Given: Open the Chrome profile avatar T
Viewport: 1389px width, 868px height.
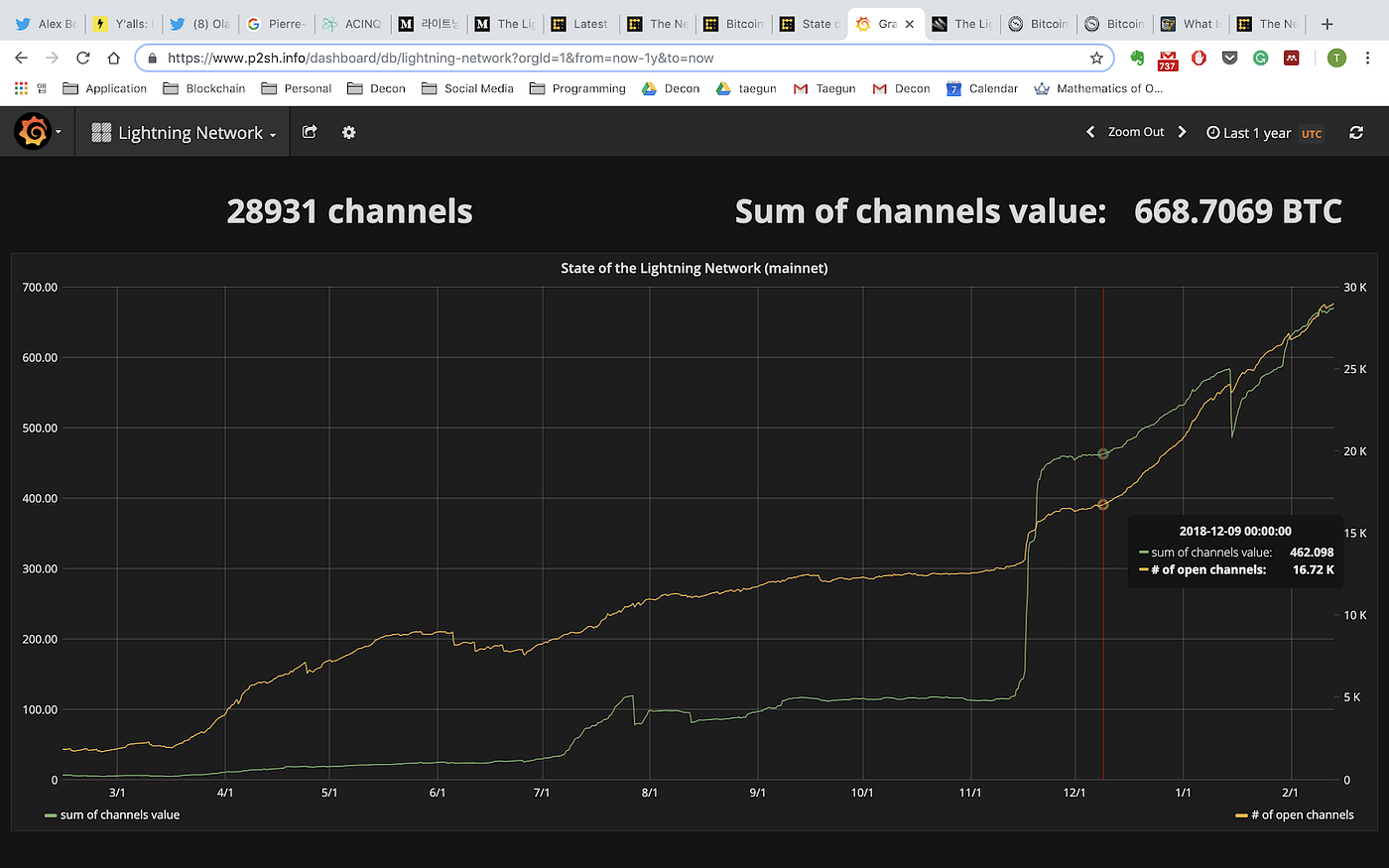Looking at the screenshot, I should (x=1336, y=58).
